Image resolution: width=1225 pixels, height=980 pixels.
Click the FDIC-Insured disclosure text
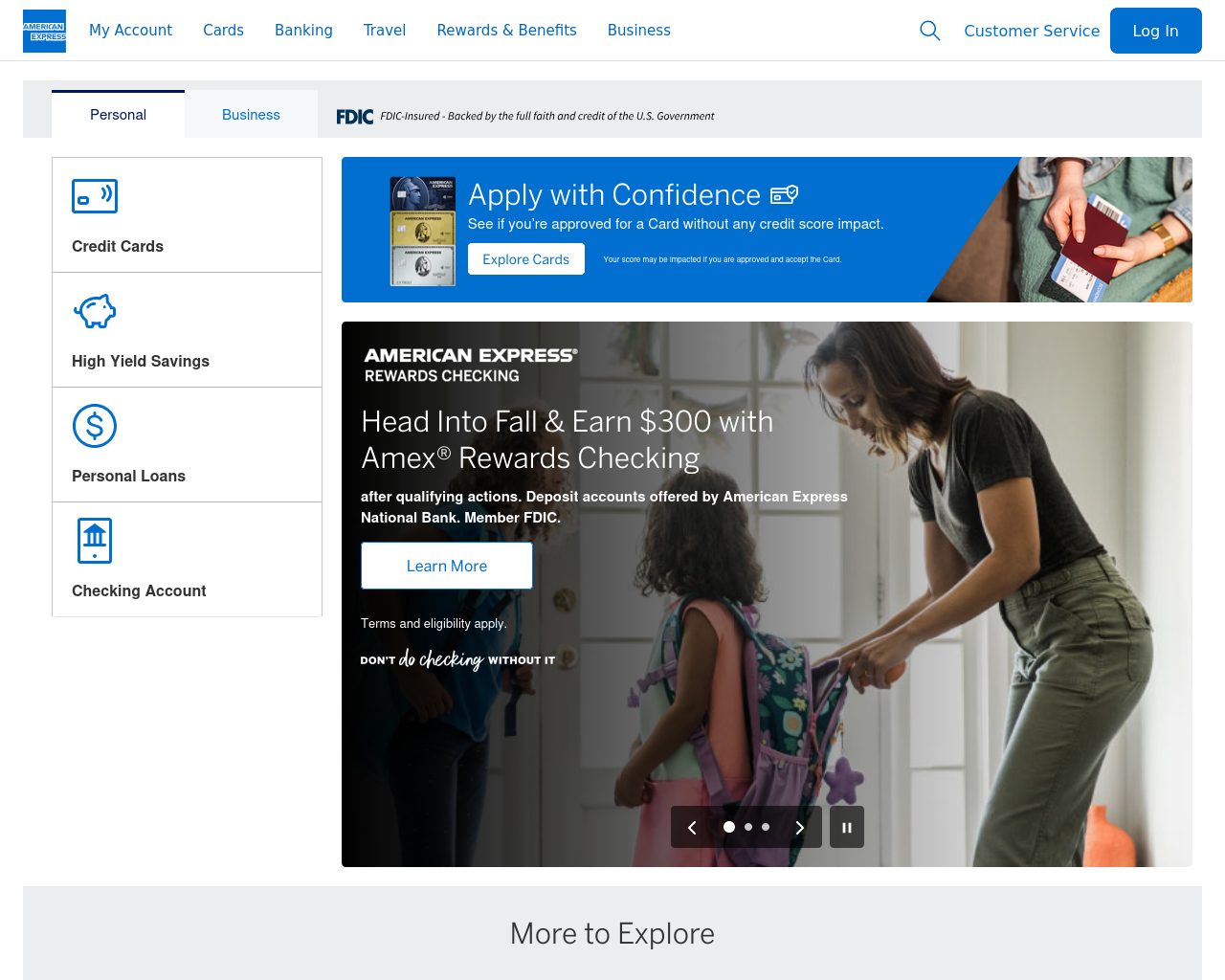click(547, 117)
